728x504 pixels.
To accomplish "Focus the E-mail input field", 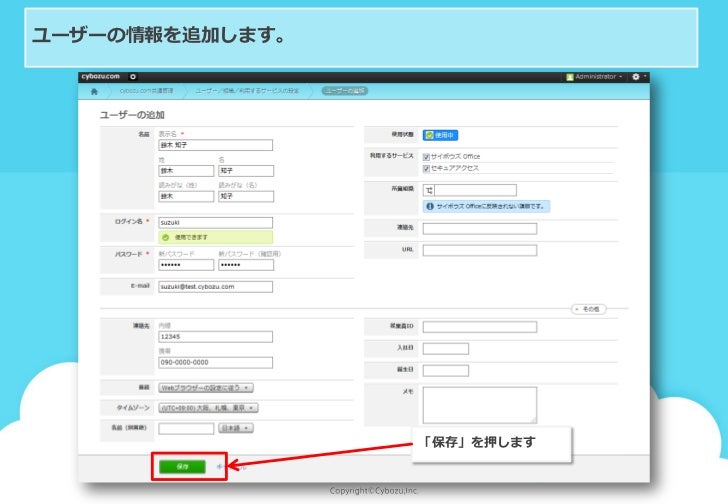I will click(x=215, y=287).
